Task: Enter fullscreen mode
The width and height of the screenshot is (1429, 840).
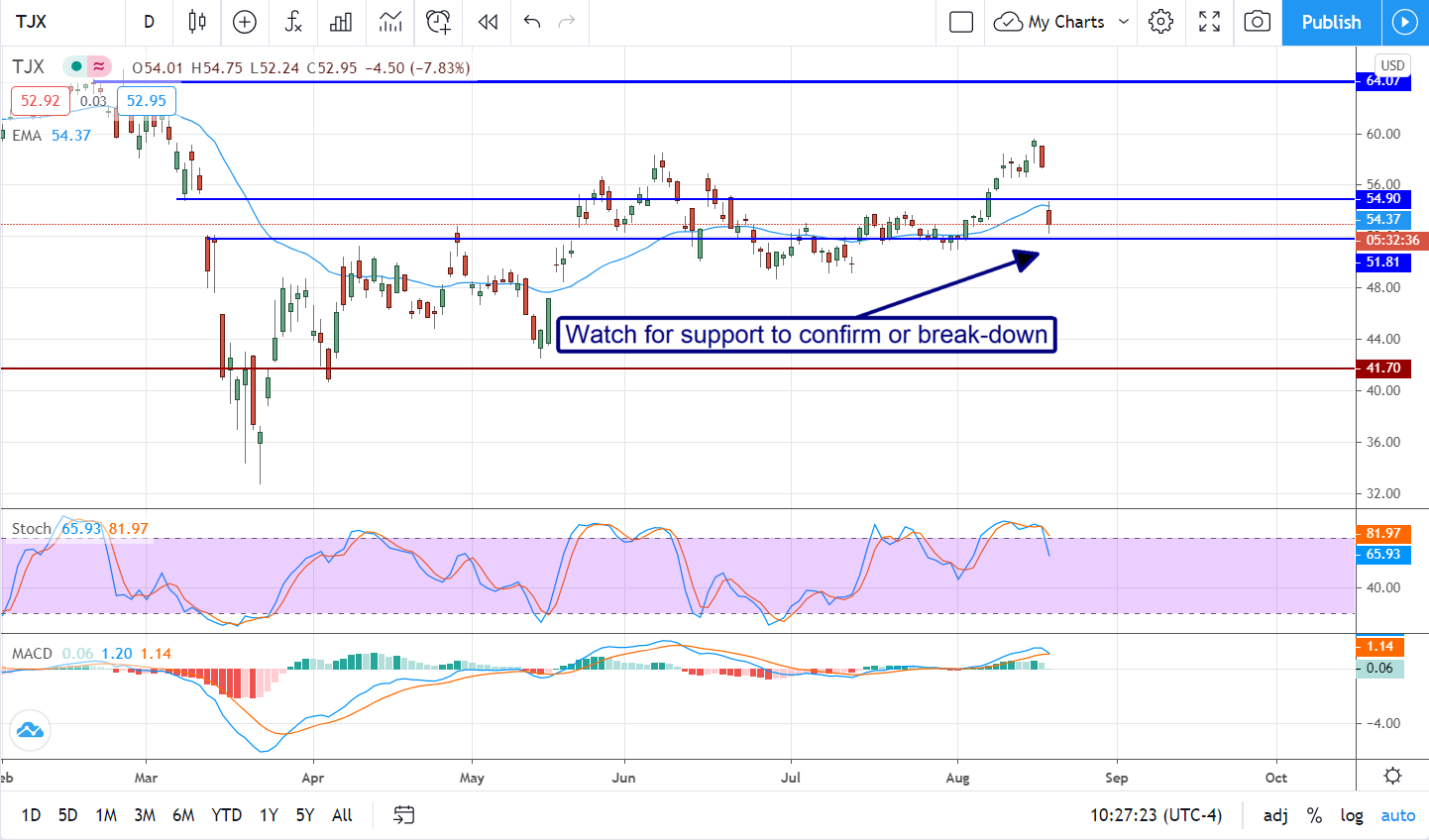Action: (1209, 22)
